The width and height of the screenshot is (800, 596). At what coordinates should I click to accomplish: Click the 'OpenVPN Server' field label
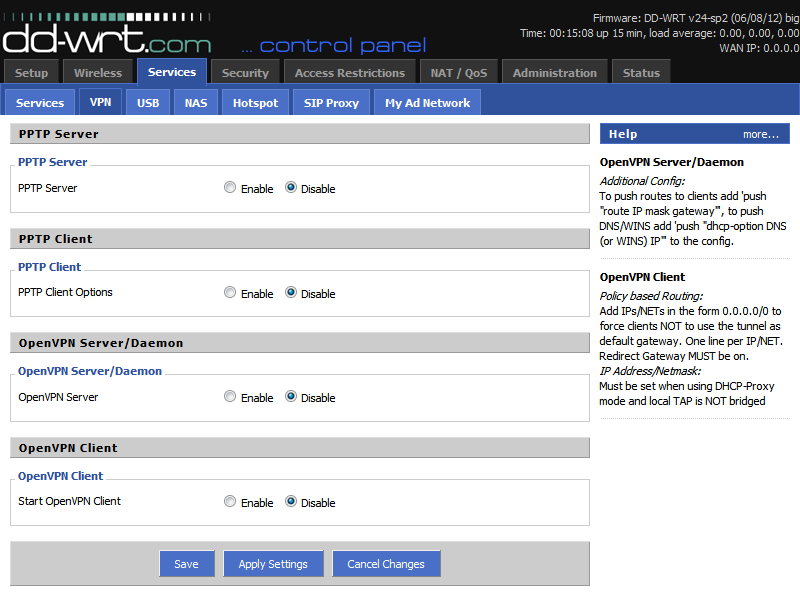(x=58, y=397)
